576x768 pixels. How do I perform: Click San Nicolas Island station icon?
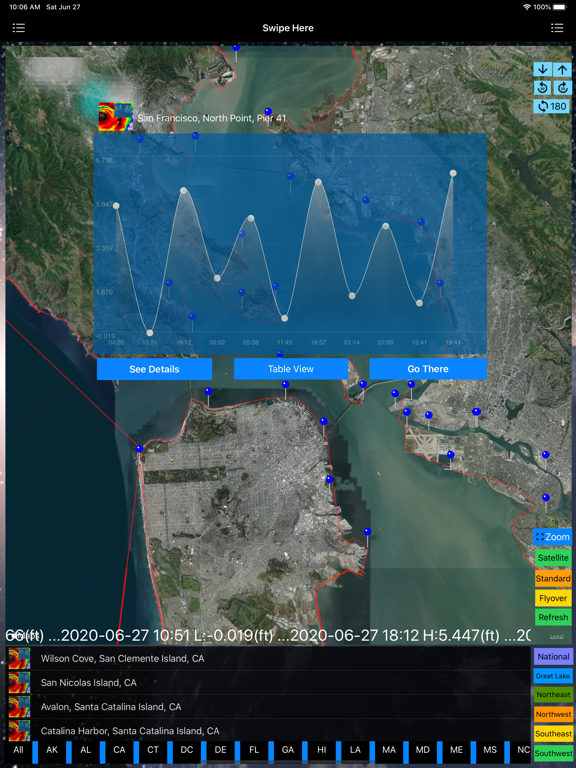click(x=19, y=682)
